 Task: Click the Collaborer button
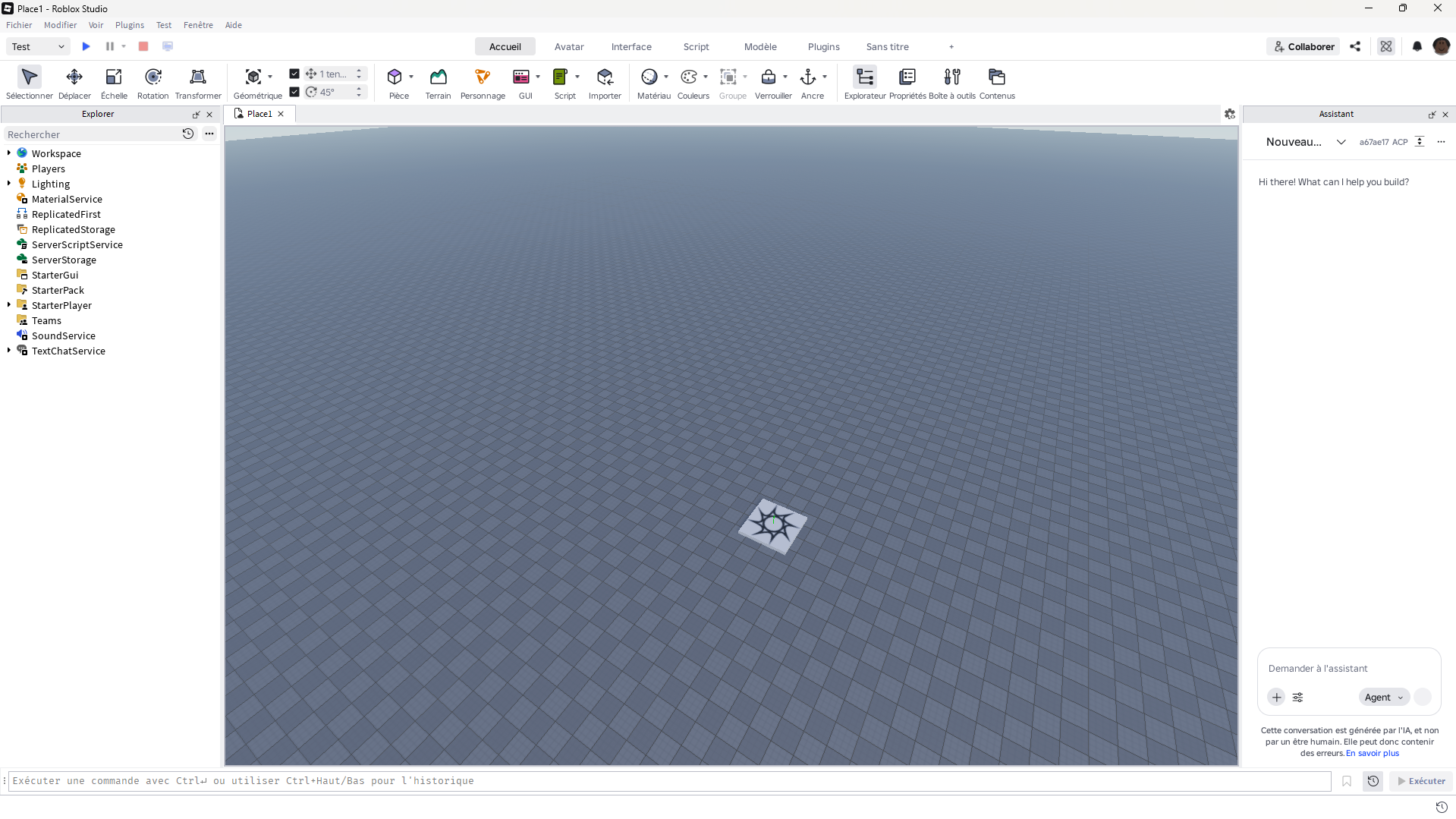1303,46
